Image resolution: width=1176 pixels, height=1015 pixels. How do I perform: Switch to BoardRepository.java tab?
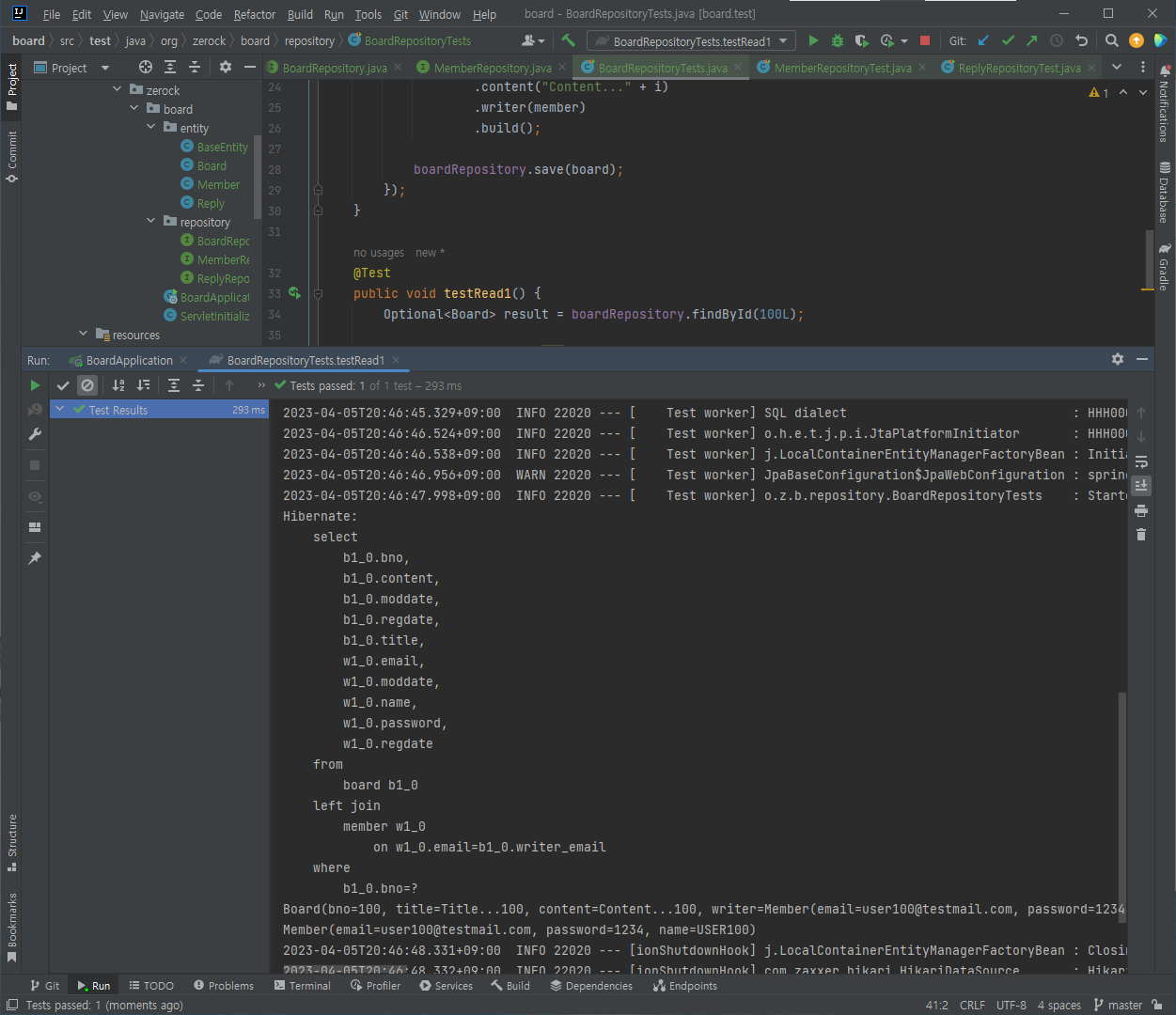click(x=335, y=68)
